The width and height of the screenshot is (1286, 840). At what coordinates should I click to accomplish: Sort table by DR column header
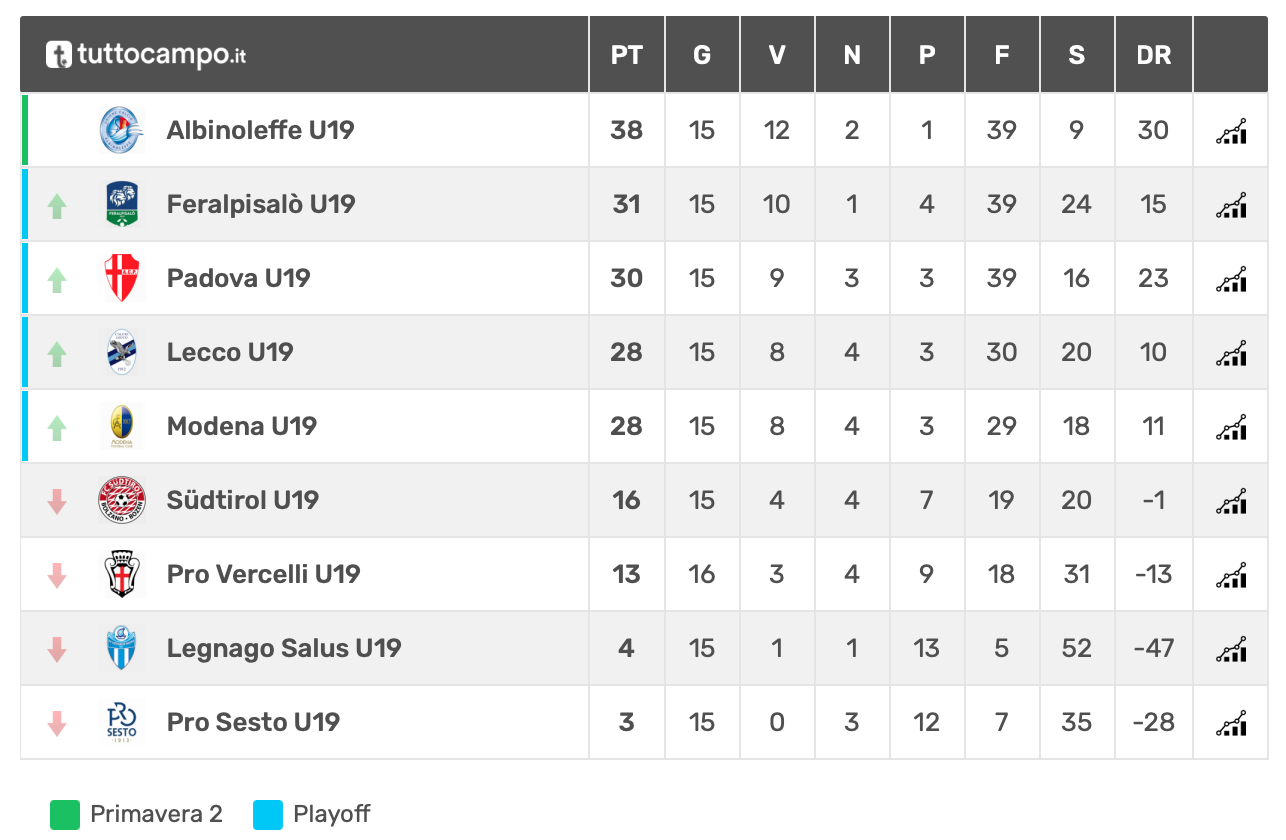pos(1154,55)
